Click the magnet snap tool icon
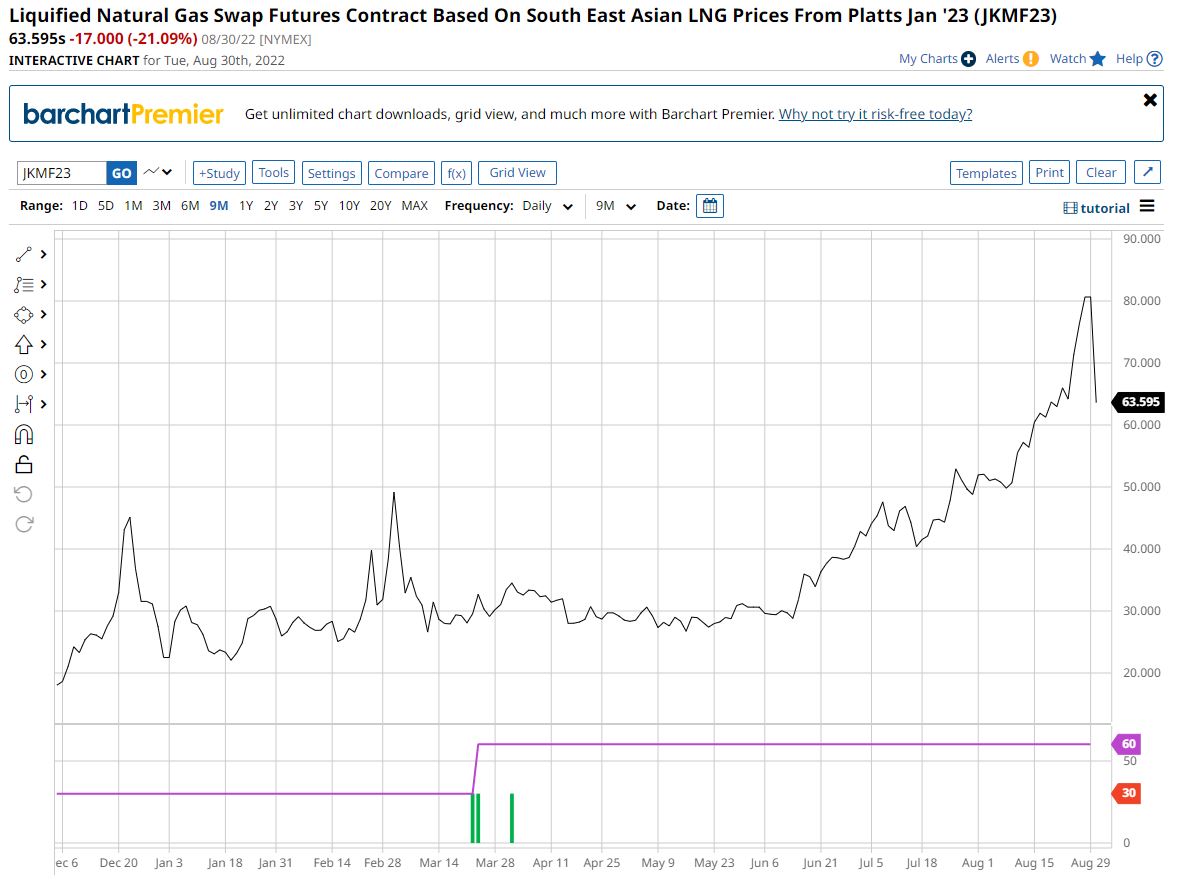The image size is (1177, 891). 24,434
